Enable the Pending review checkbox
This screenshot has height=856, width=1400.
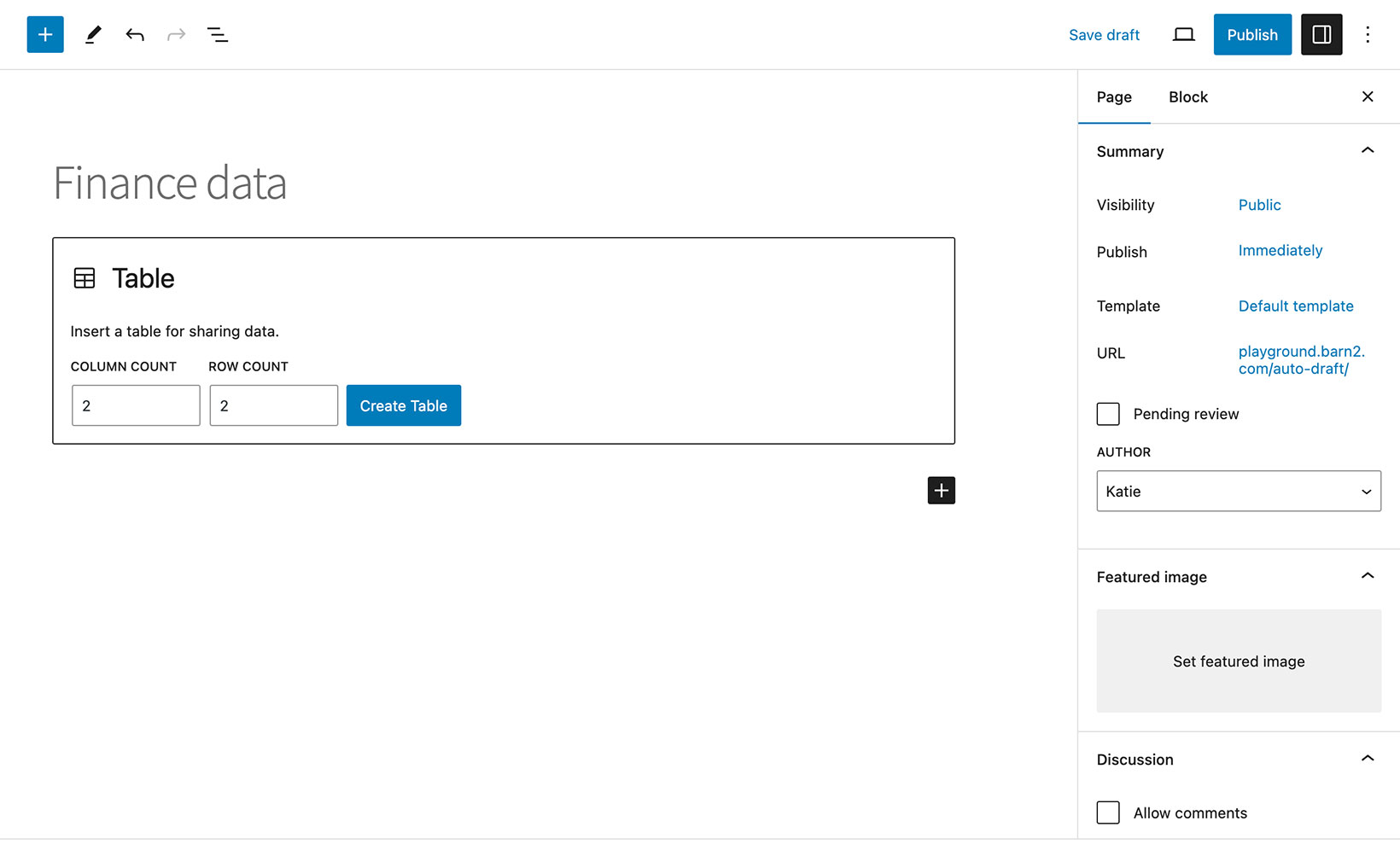pyautogui.click(x=1108, y=414)
